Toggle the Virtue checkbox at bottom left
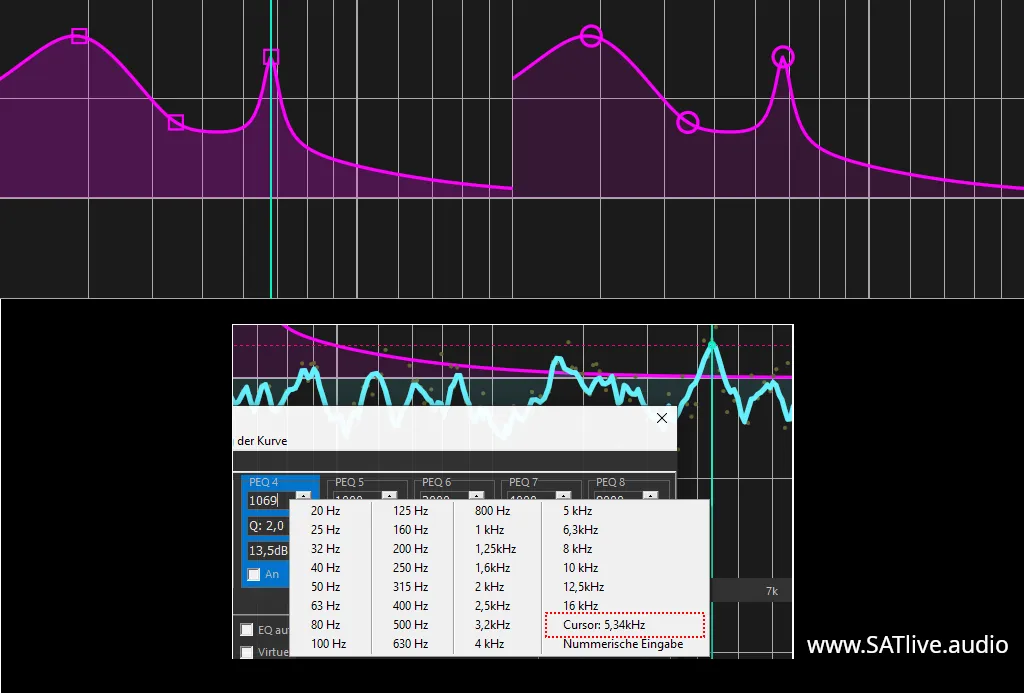 (x=246, y=652)
